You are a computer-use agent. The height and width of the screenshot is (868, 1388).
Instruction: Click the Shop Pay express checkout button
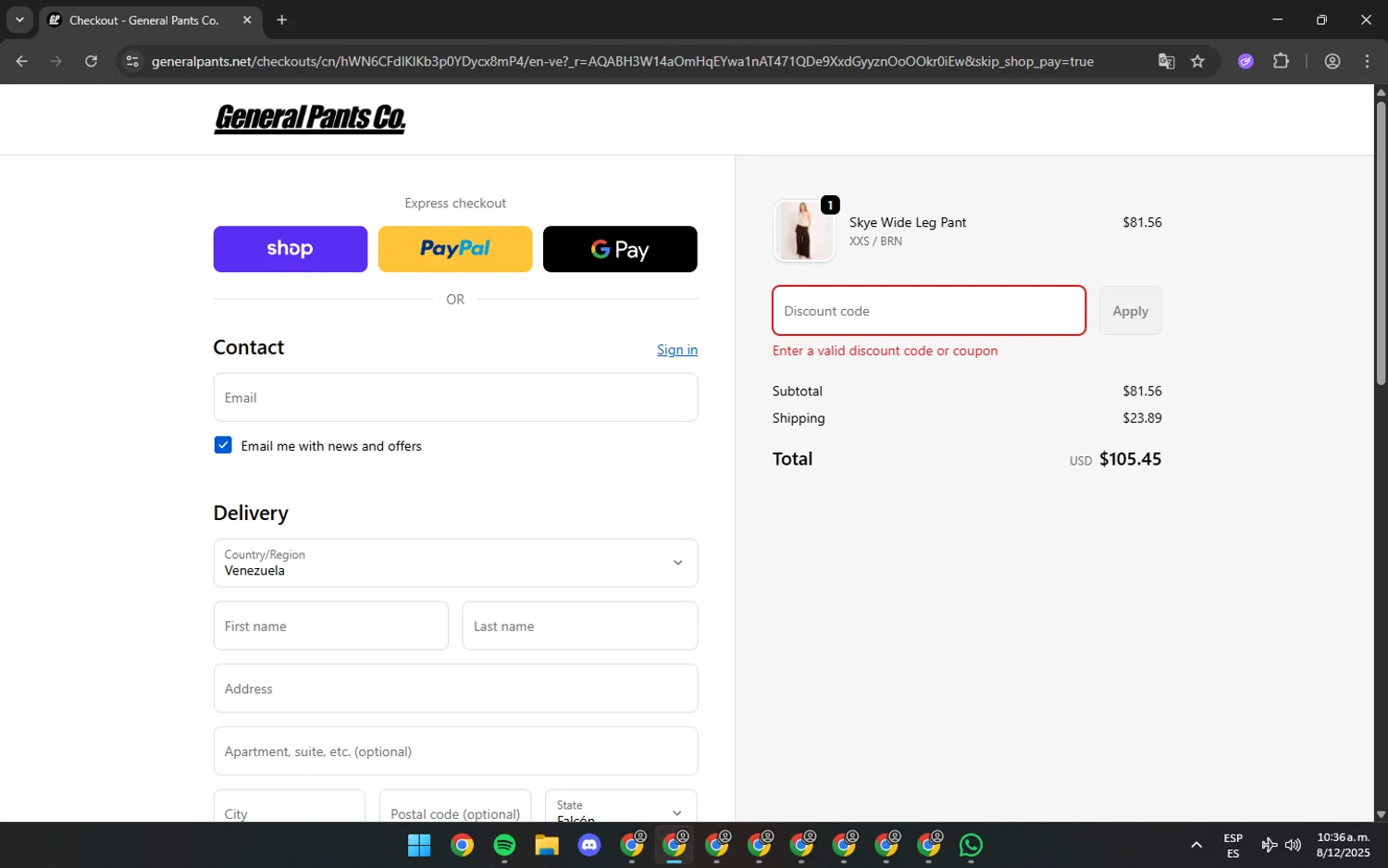(x=290, y=249)
